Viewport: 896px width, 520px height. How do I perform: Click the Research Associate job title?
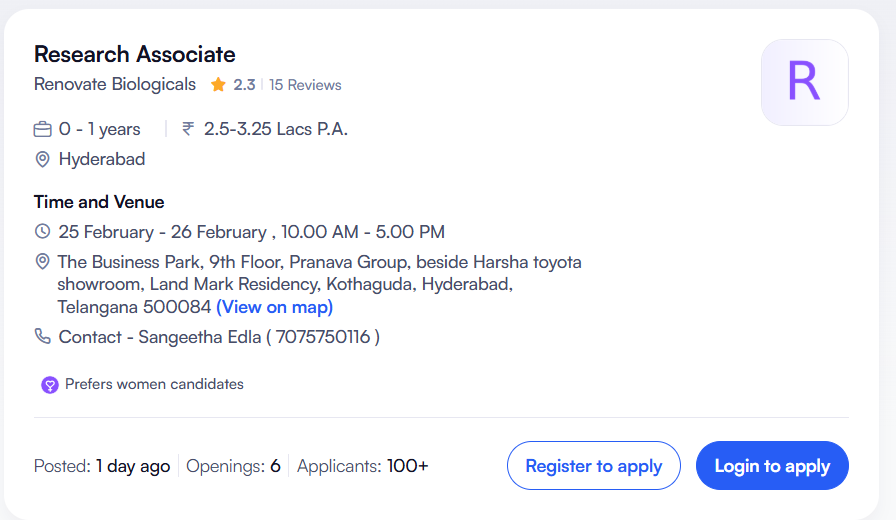point(135,54)
